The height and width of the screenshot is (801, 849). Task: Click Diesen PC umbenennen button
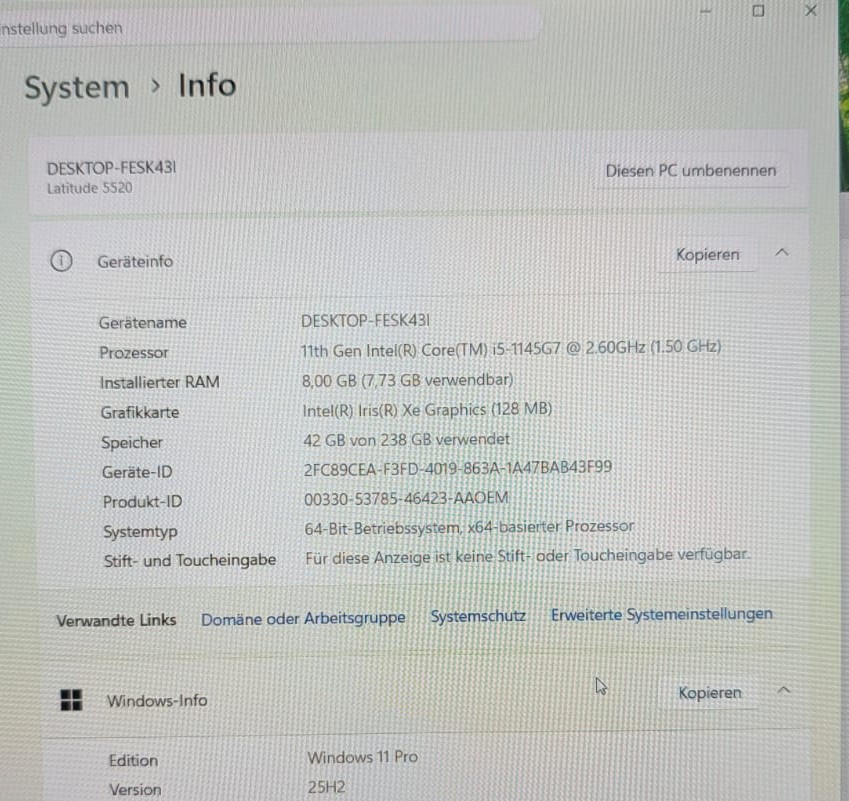click(690, 171)
